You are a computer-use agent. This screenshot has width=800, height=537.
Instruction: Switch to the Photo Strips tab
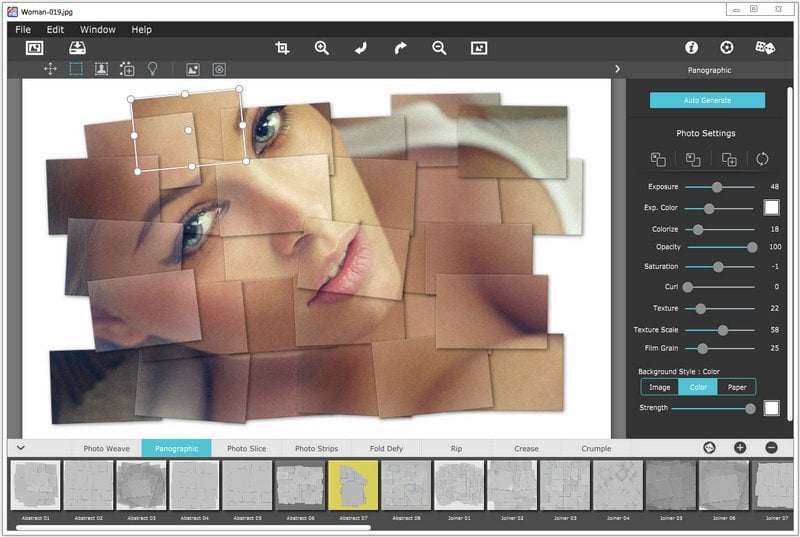pyautogui.click(x=316, y=448)
